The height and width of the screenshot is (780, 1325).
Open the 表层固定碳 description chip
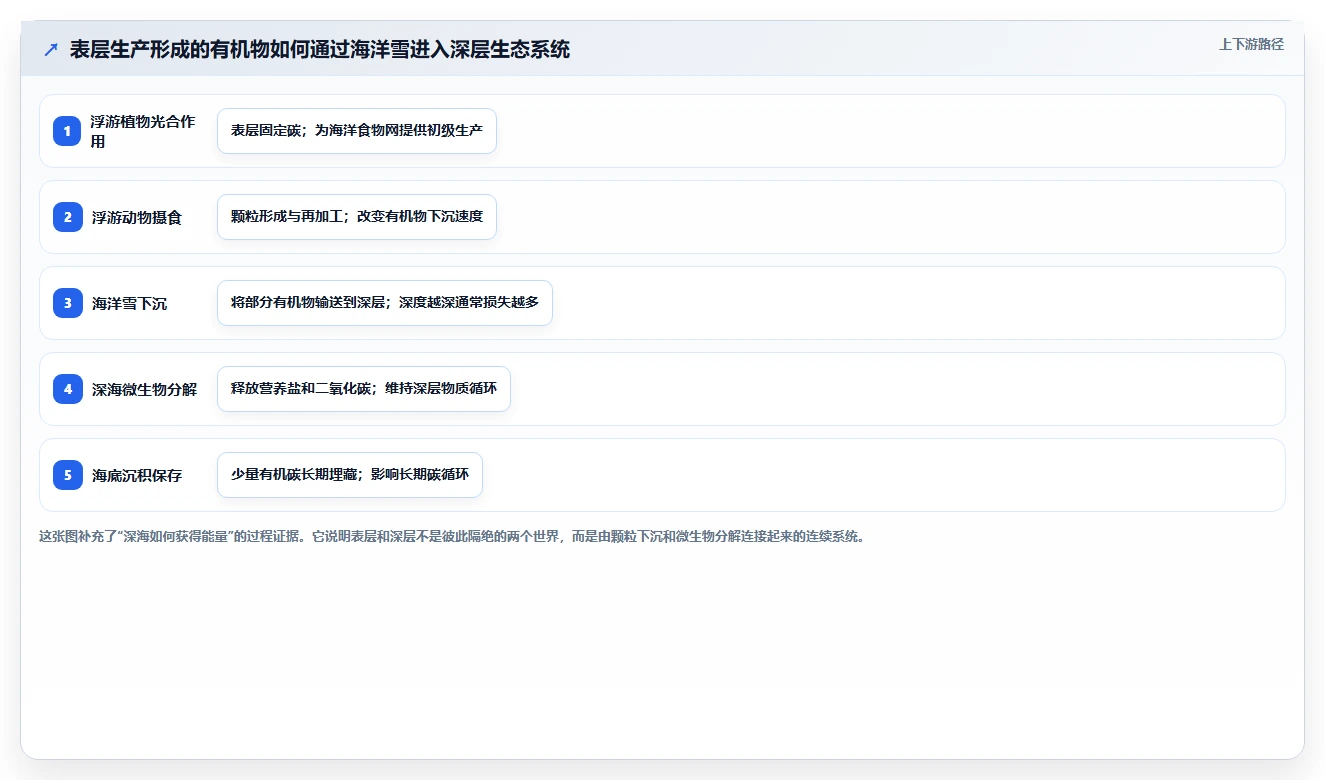357,131
